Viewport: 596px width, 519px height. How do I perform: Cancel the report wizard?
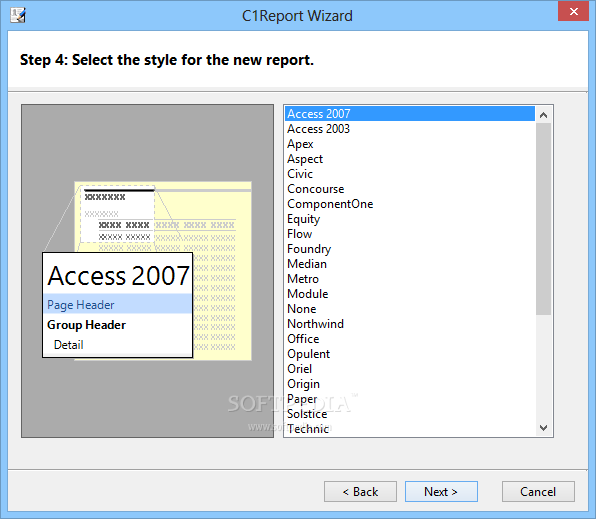(x=538, y=492)
